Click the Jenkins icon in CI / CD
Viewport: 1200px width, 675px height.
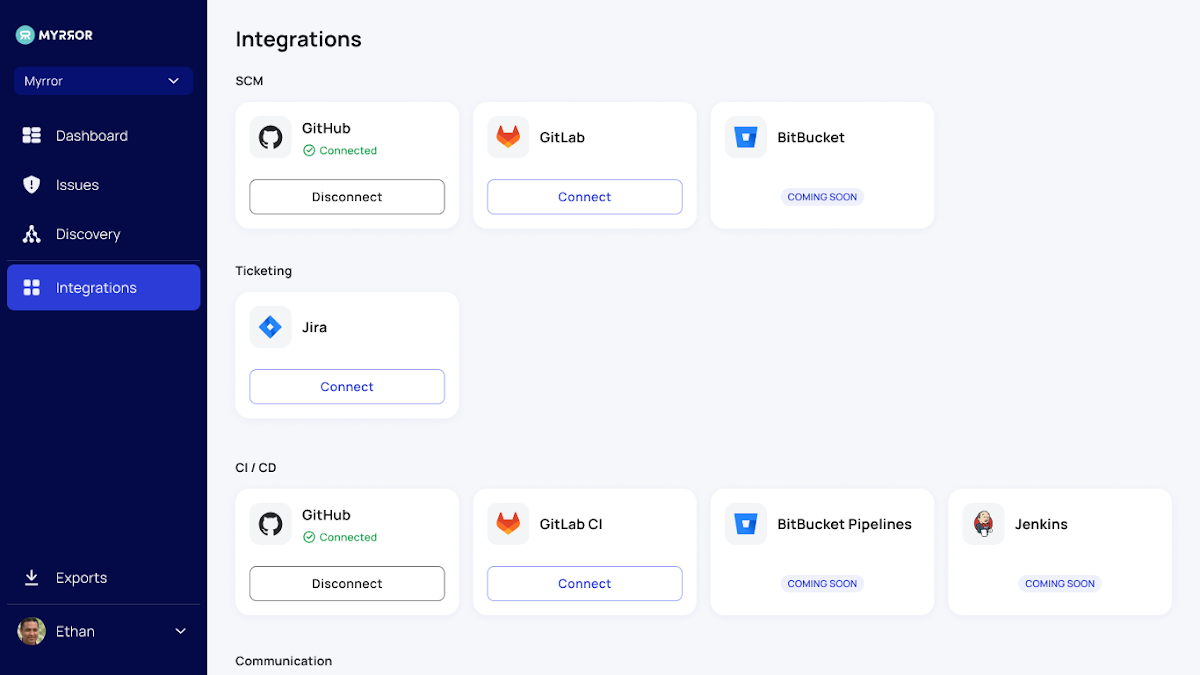click(x=983, y=524)
